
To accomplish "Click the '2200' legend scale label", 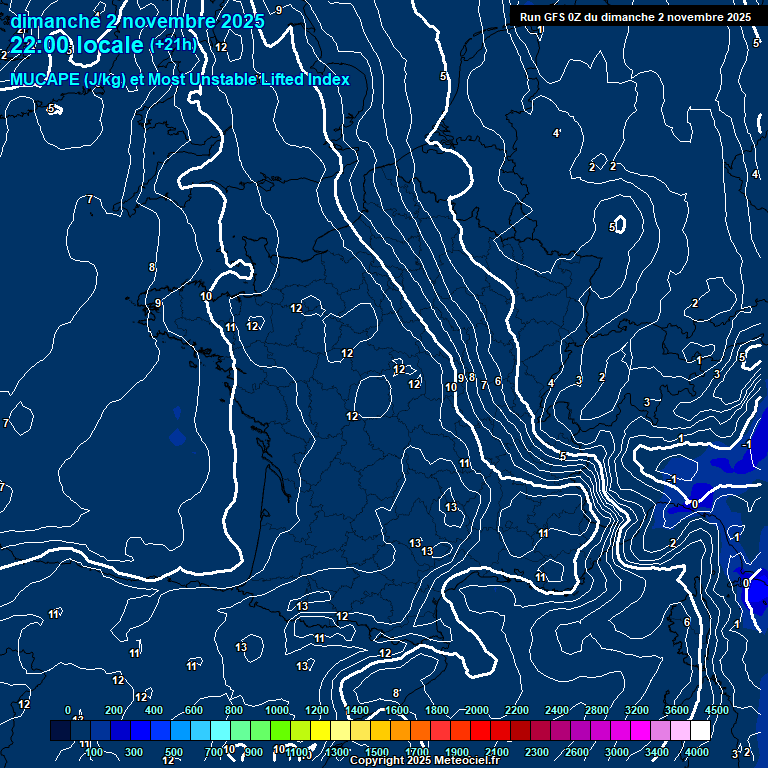I will [x=517, y=710].
